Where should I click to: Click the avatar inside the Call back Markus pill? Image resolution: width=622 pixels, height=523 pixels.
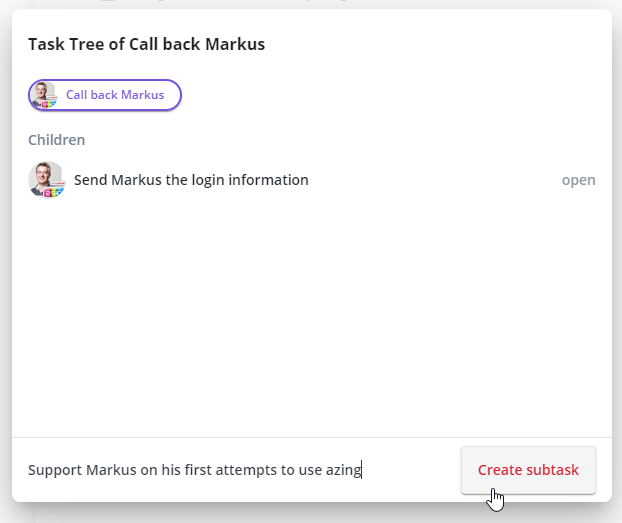44,95
